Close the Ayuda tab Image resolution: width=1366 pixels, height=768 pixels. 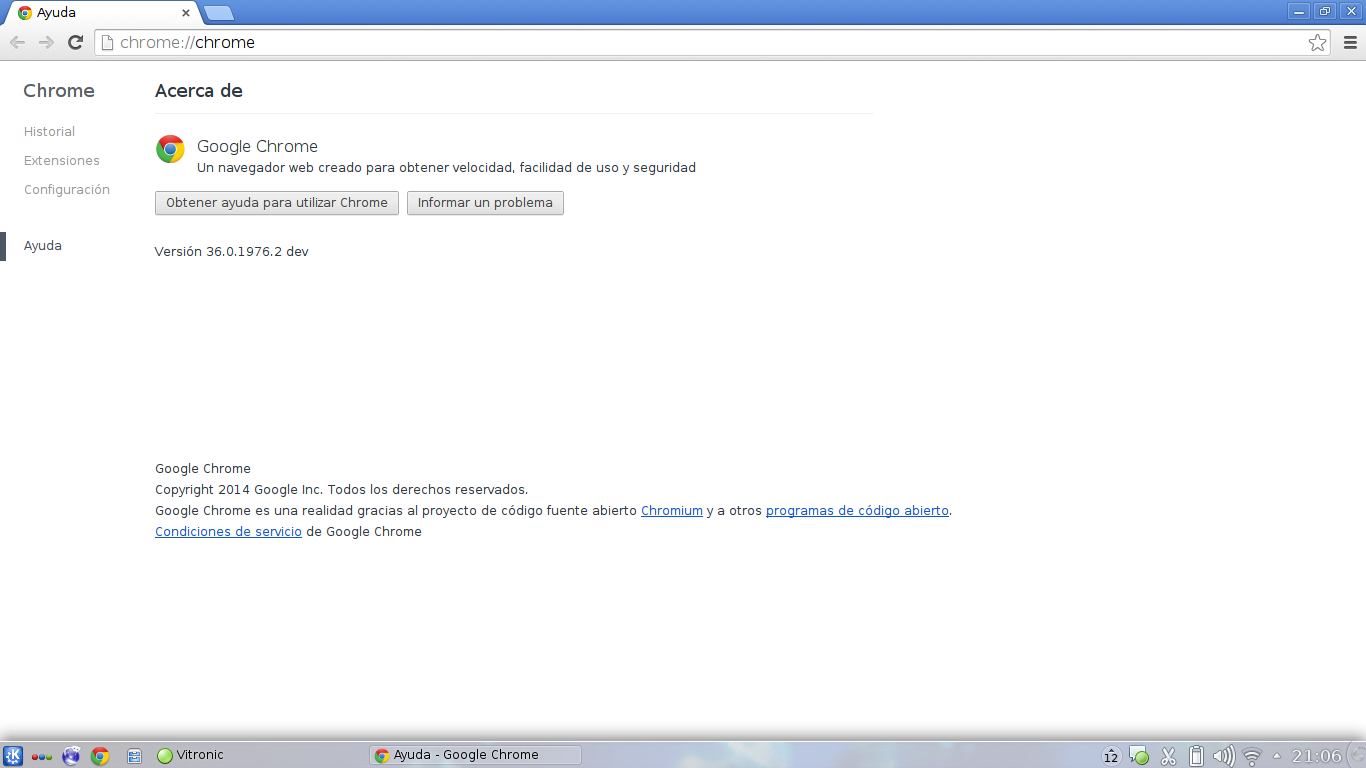186,13
